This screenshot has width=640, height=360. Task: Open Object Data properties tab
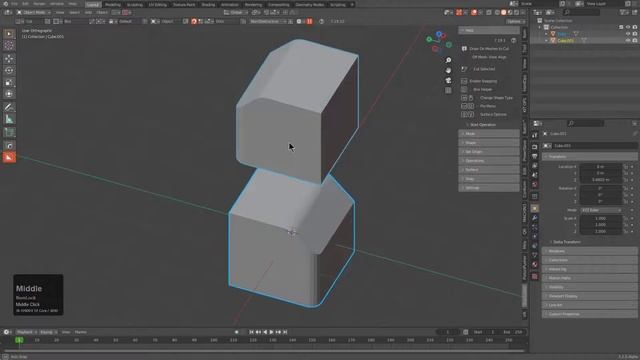tap(535, 256)
